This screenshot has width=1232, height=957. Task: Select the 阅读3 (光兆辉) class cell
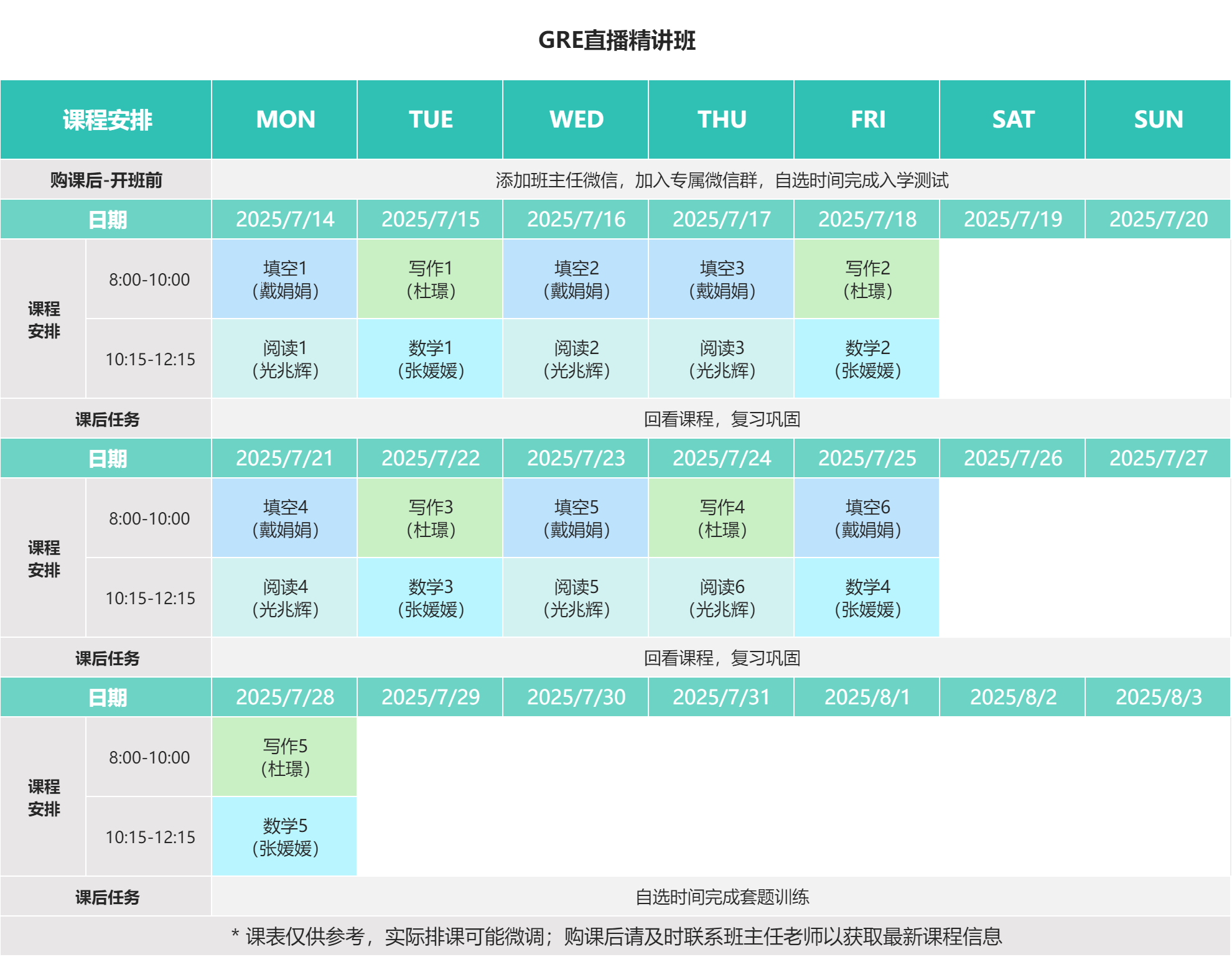click(x=722, y=359)
